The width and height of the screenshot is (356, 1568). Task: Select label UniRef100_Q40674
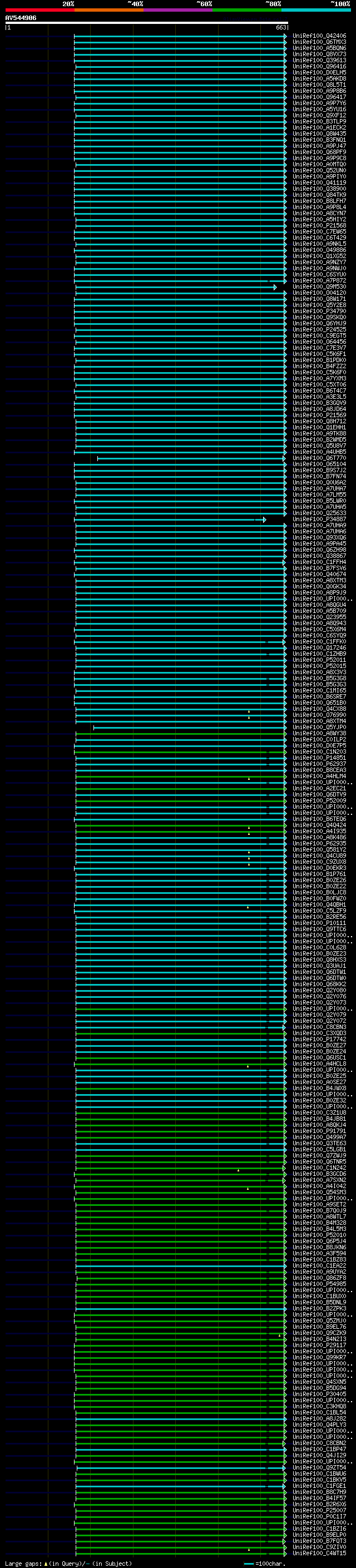[x=319, y=574]
